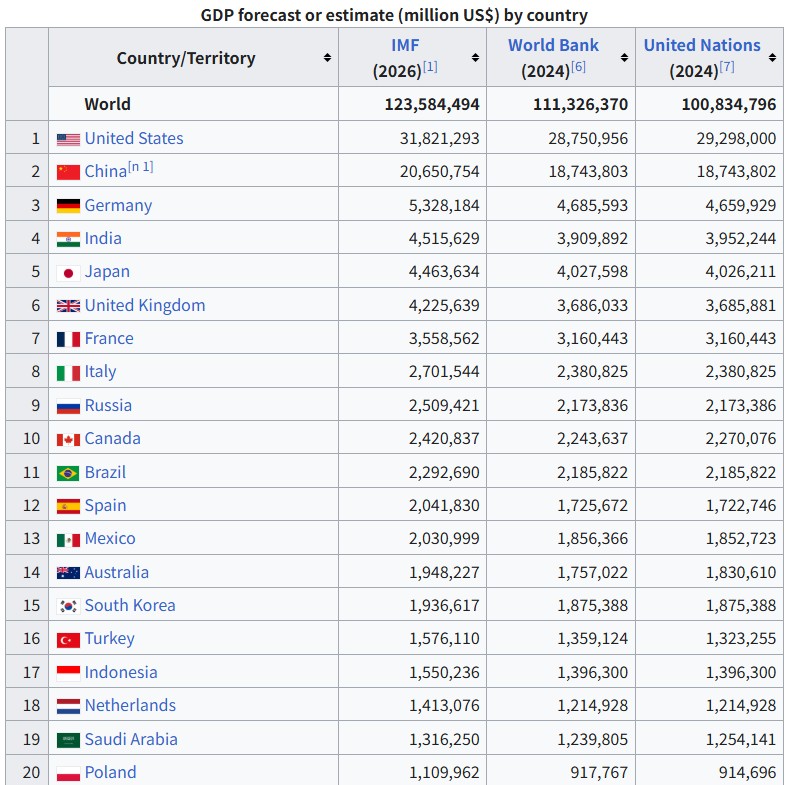Sort by United Nations column arrows
This screenshot has height=785, width=787.
pos(772,58)
